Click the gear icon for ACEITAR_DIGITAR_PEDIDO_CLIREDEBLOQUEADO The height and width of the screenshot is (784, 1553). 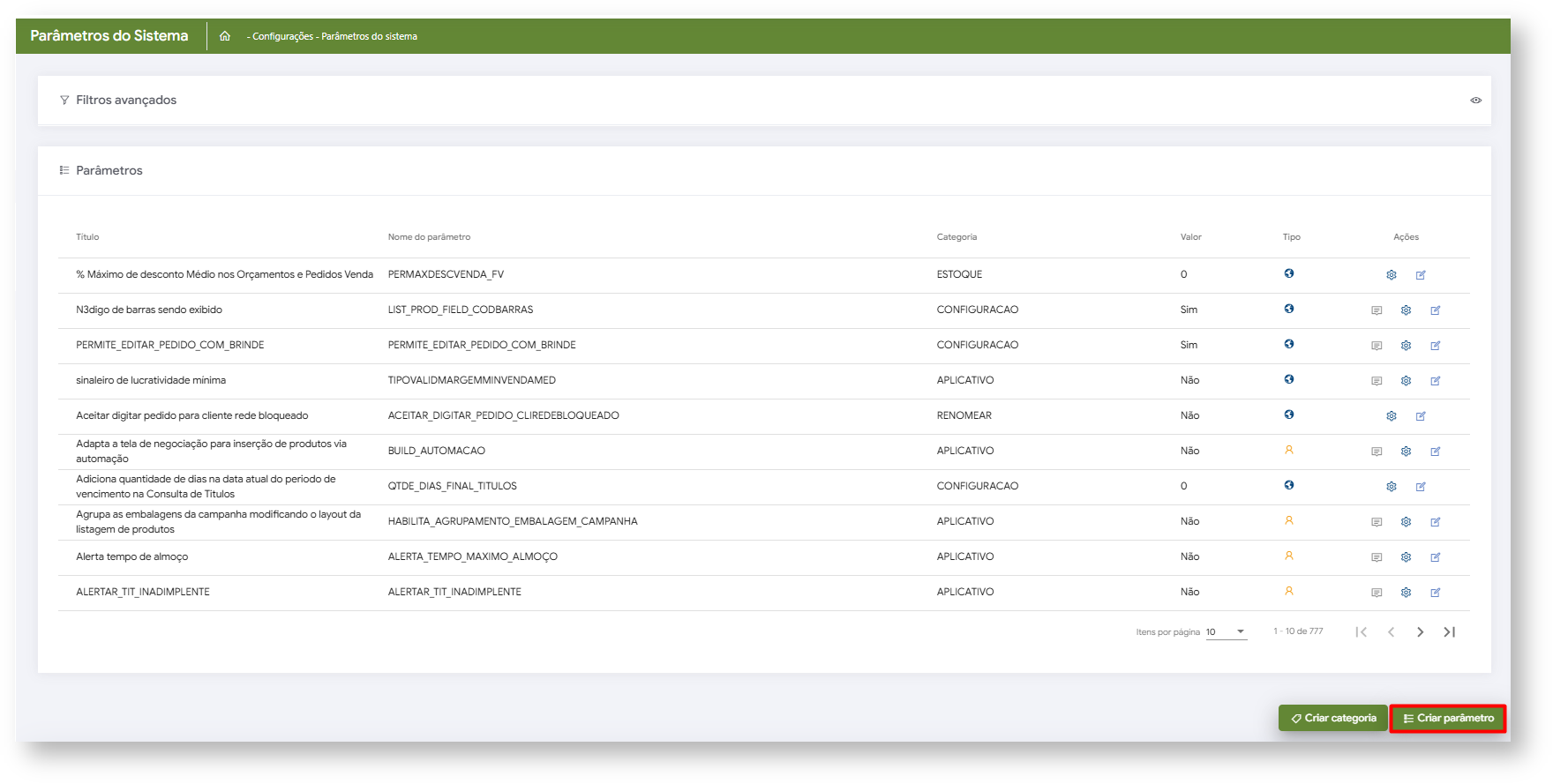pyautogui.click(x=1392, y=416)
